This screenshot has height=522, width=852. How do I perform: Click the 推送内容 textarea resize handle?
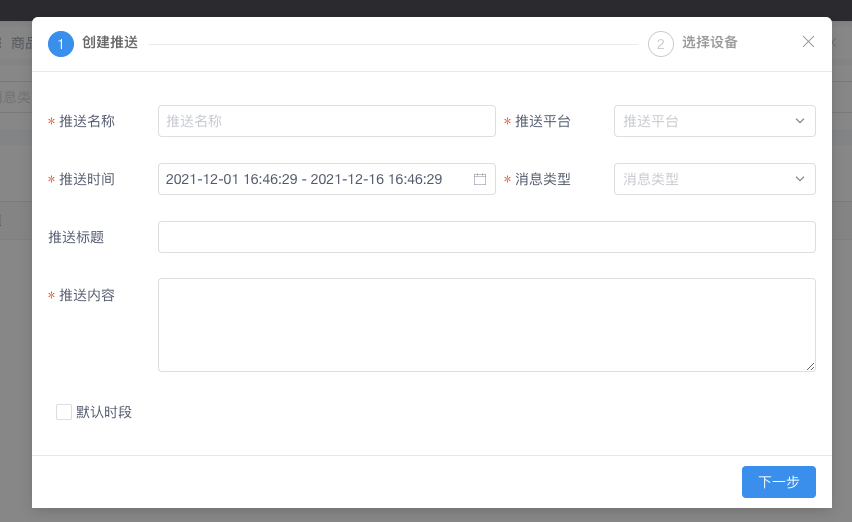810,367
